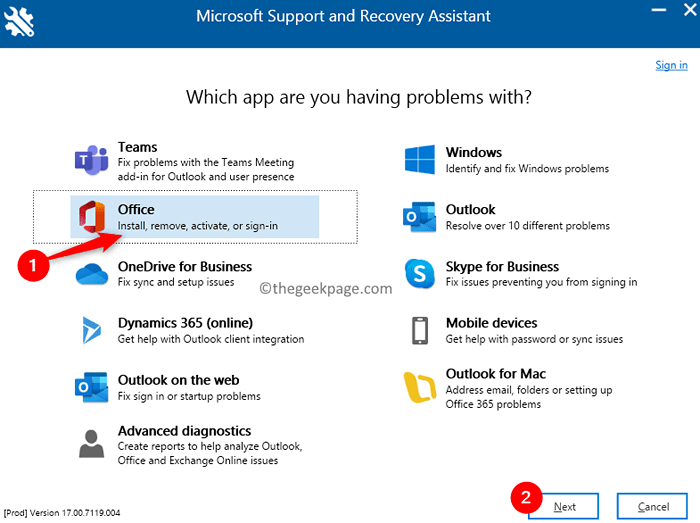Click the Skype for Business icon
The width and height of the screenshot is (700, 523).
[419, 274]
